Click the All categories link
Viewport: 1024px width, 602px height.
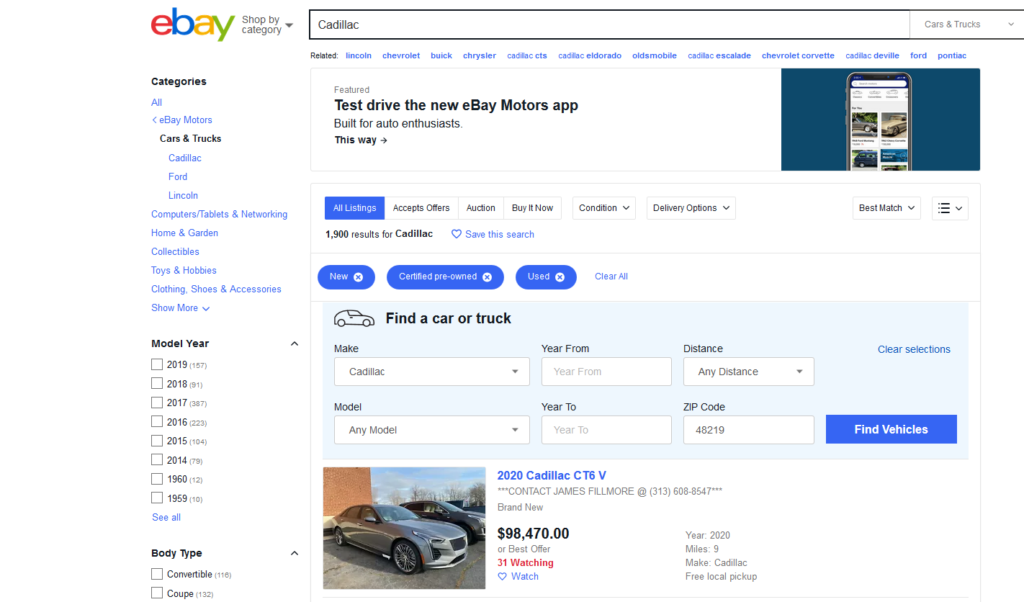pos(157,103)
